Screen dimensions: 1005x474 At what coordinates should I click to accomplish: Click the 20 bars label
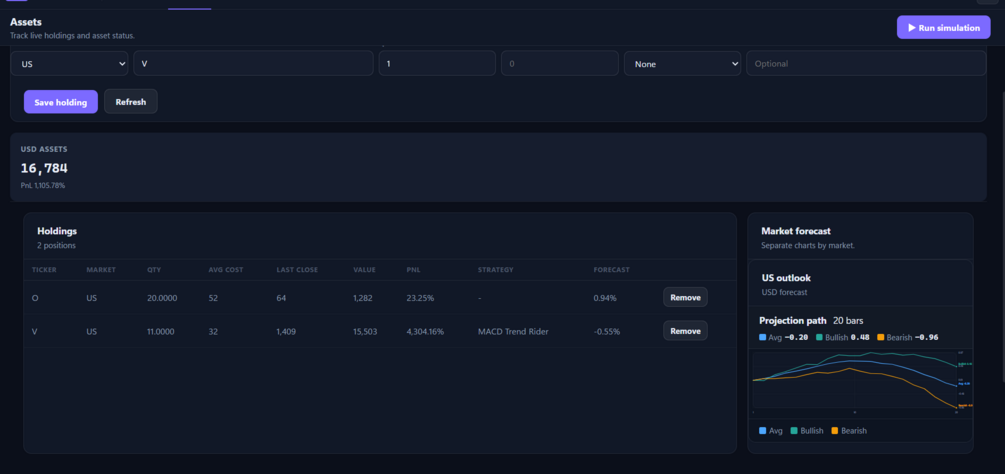(x=848, y=320)
